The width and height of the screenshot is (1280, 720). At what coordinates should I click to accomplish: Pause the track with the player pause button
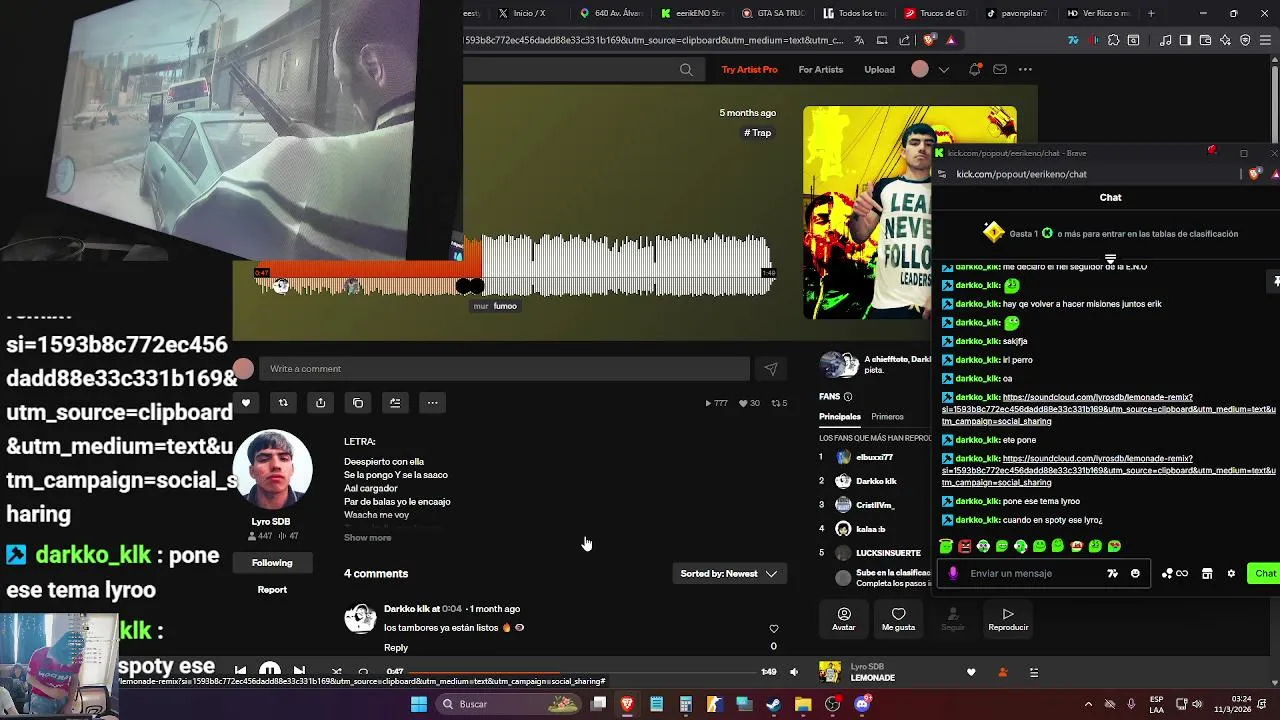270,670
